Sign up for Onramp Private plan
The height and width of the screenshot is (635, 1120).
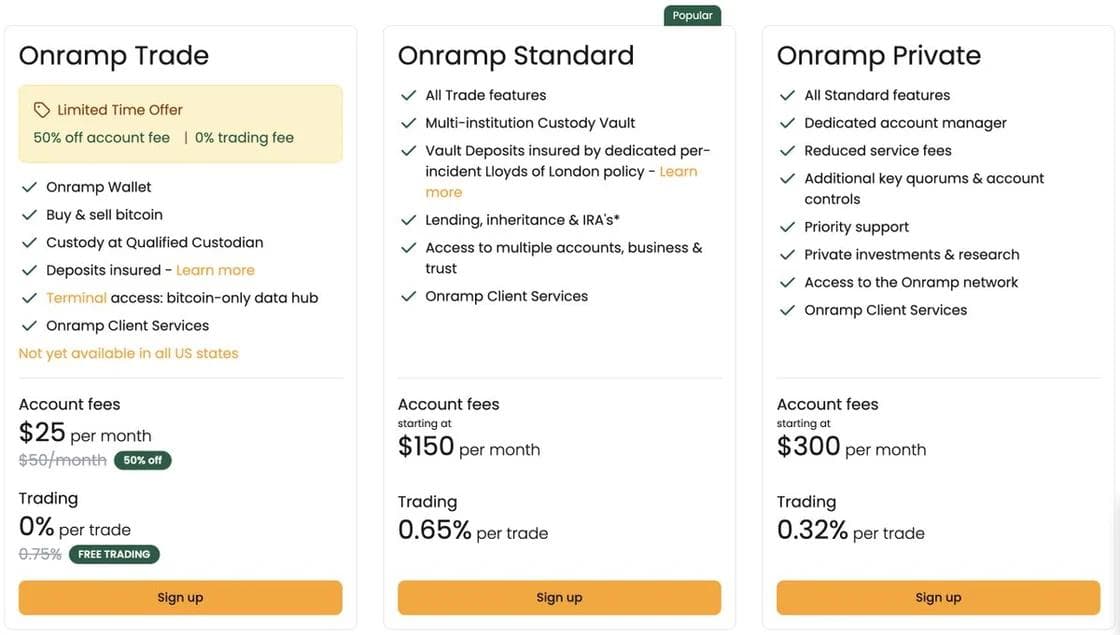(938, 598)
